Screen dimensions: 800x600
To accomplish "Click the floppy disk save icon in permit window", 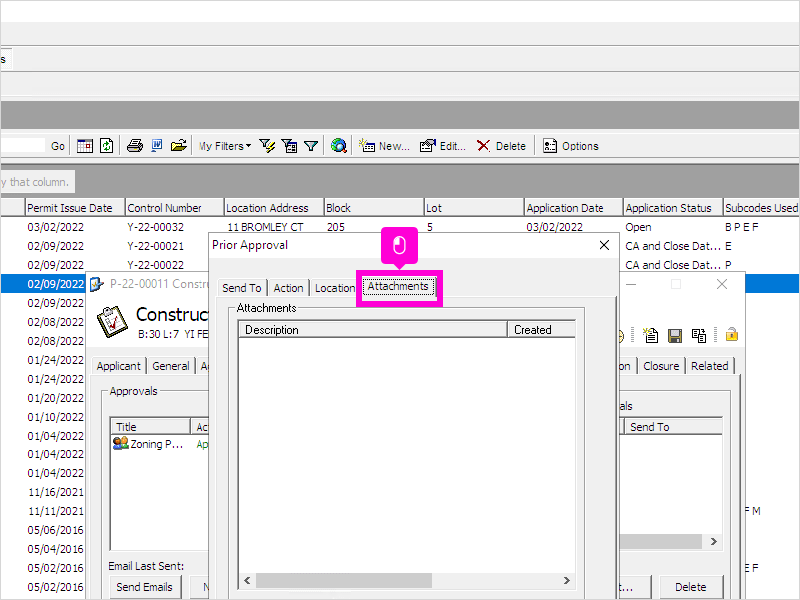I will pos(675,336).
